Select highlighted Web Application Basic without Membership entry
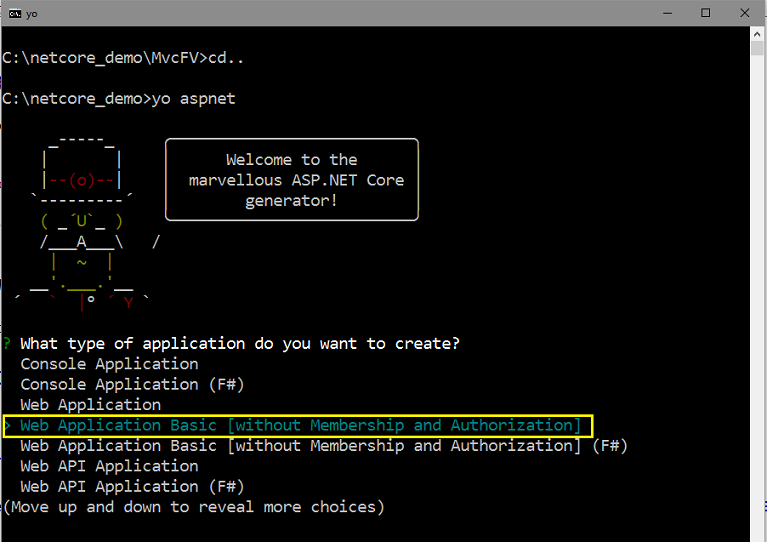The height and width of the screenshot is (542, 767). click(x=300, y=426)
